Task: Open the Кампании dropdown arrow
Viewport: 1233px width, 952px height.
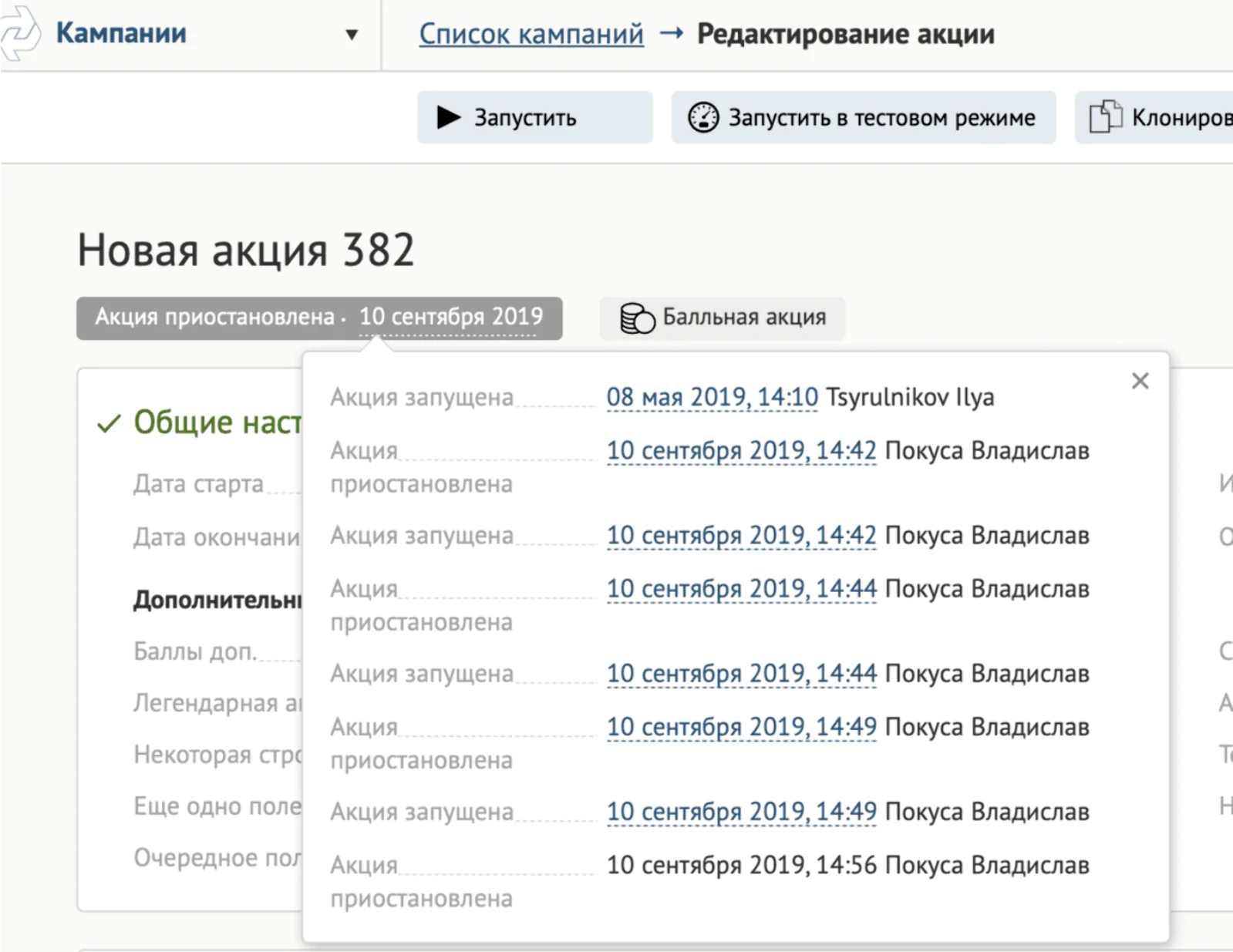Action: [352, 35]
